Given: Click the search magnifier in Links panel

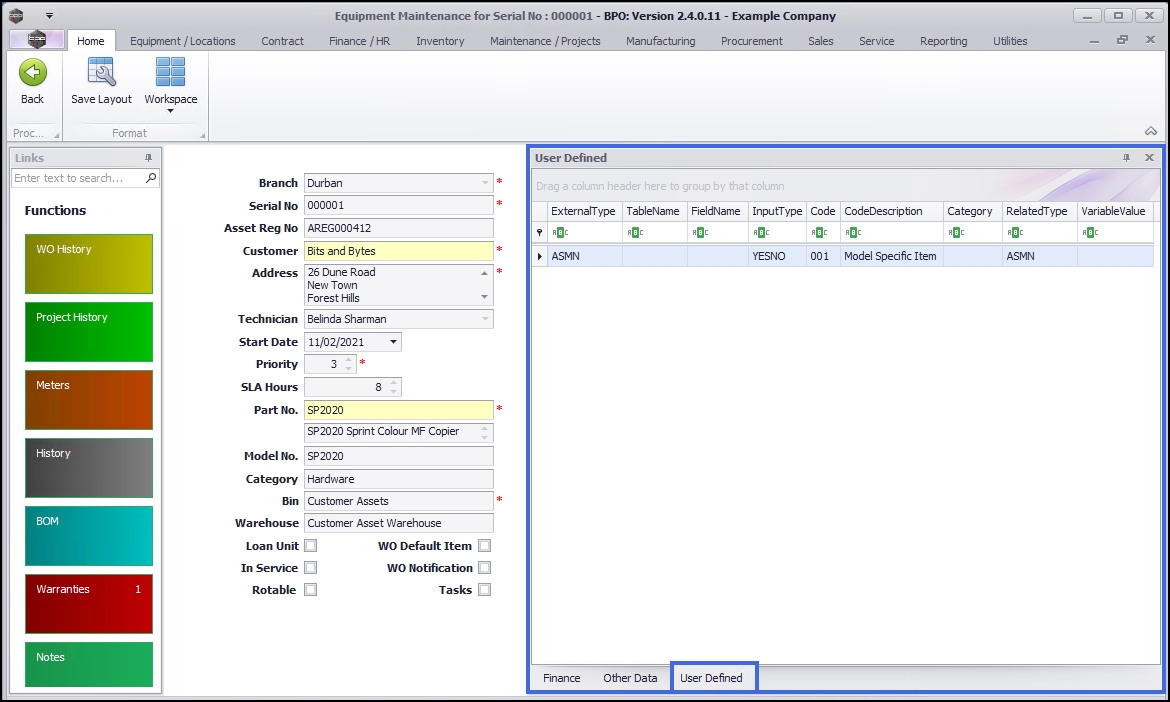Looking at the screenshot, I should pos(151,178).
